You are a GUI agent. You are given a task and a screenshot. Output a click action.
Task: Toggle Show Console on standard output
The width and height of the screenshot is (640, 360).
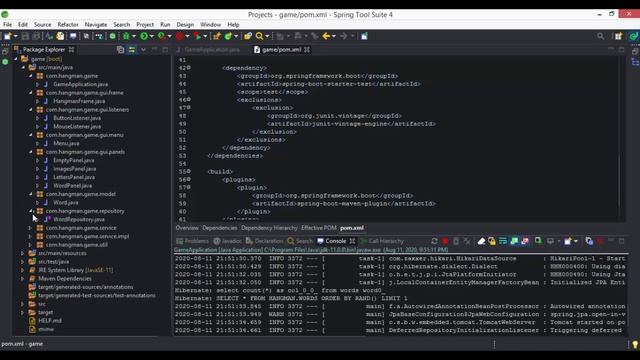(x=514, y=241)
